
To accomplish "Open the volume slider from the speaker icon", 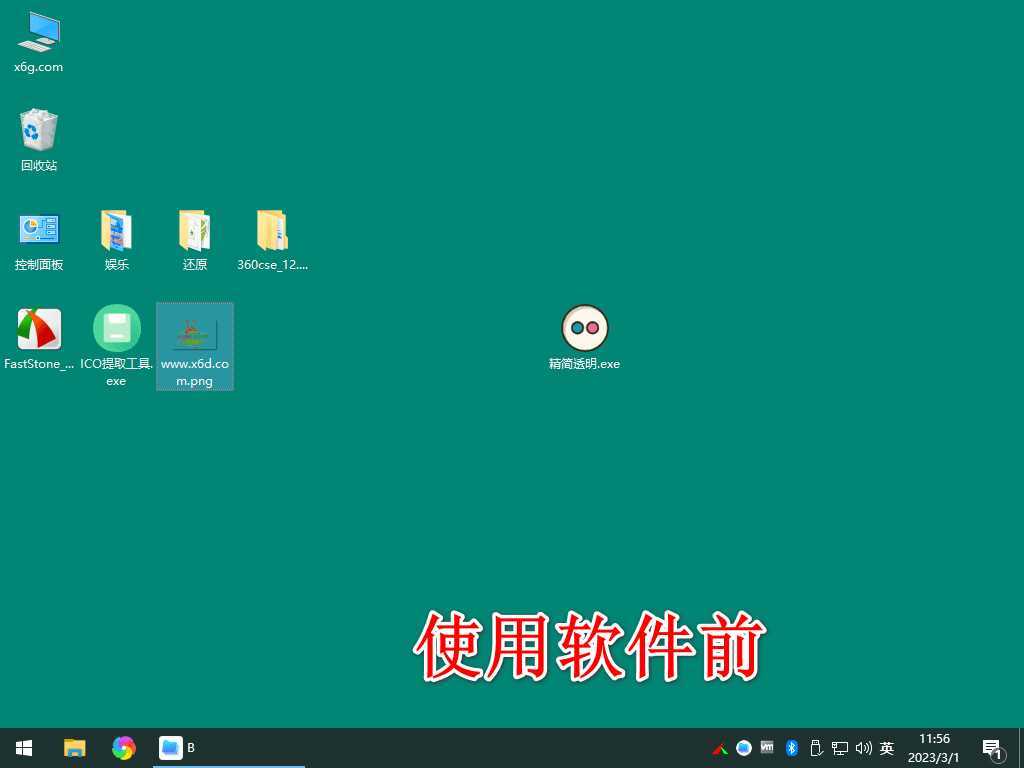I will 863,747.
